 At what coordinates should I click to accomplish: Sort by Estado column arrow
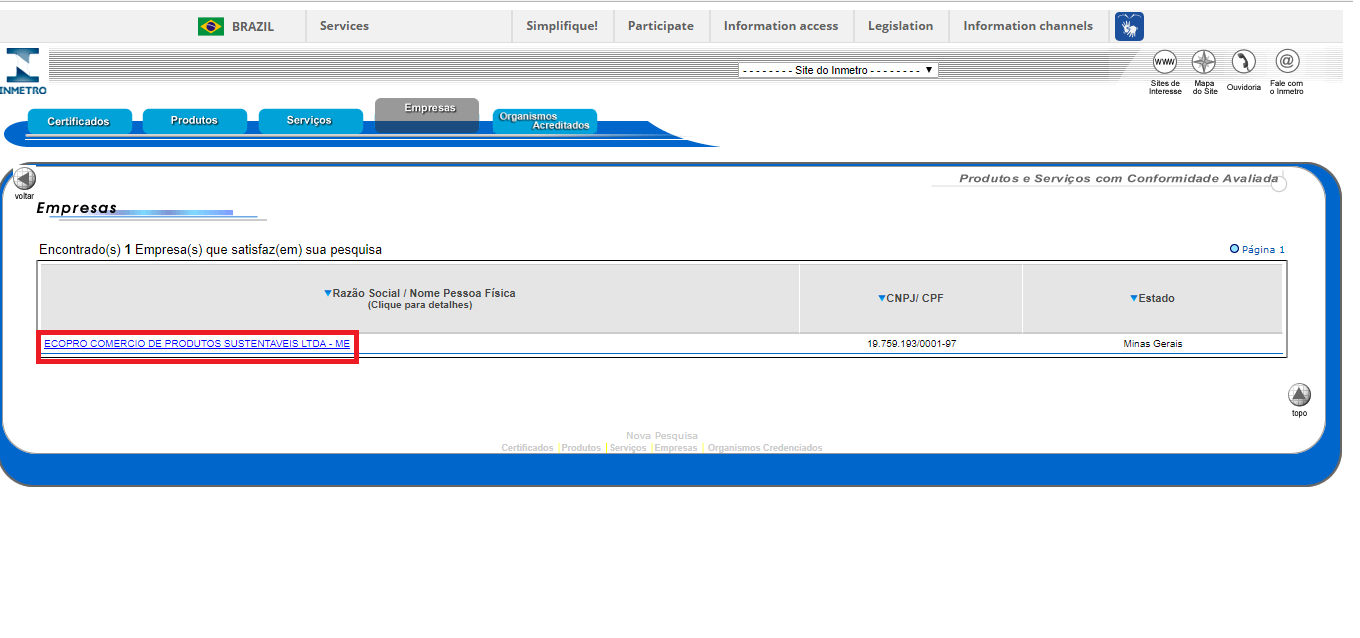click(x=1134, y=298)
